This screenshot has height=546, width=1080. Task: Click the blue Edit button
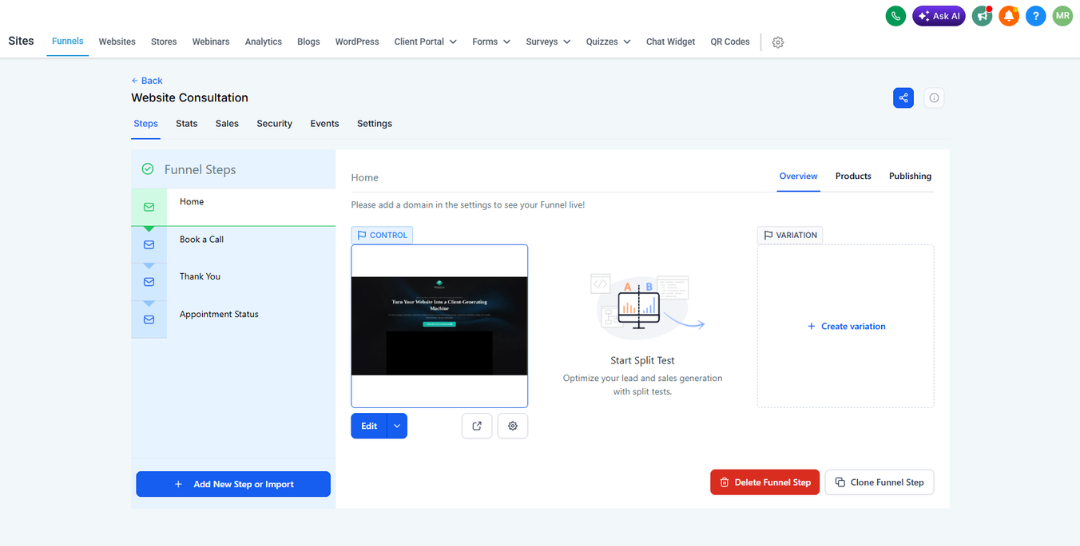tap(369, 426)
